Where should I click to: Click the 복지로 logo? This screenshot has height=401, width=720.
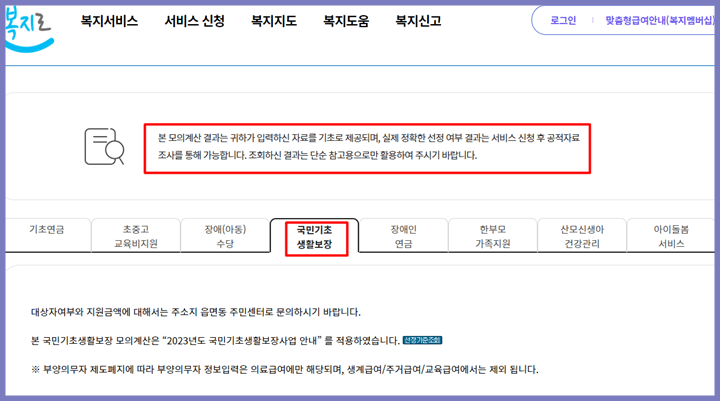pyautogui.click(x=29, y=28)
